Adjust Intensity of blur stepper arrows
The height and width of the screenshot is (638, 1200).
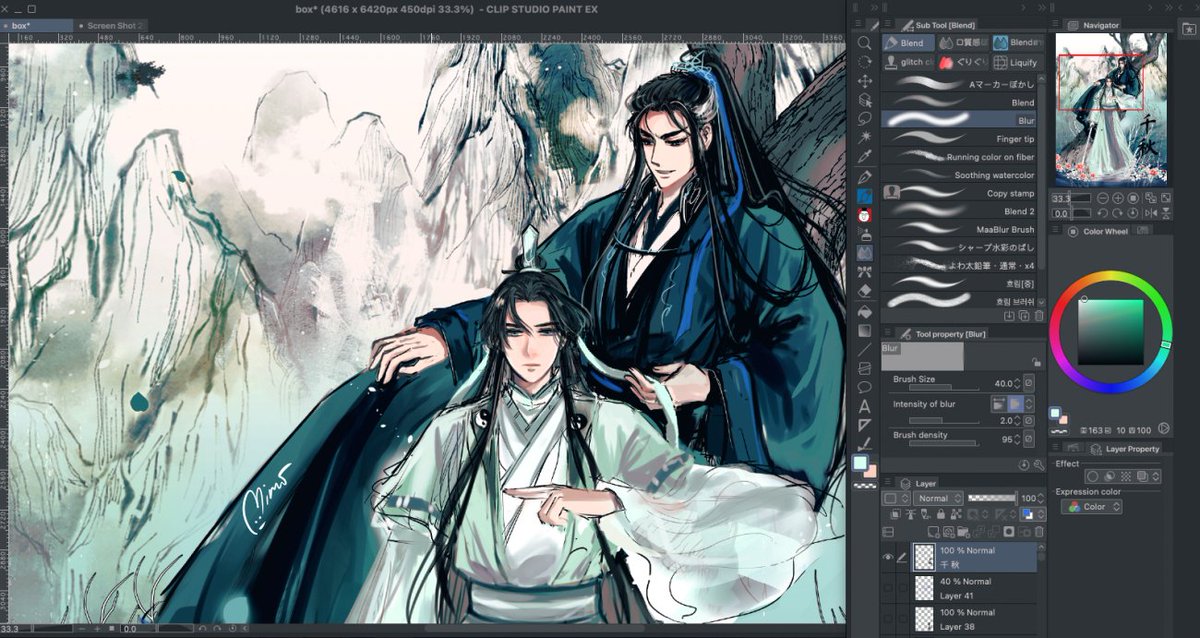(x=1018, y=421)
